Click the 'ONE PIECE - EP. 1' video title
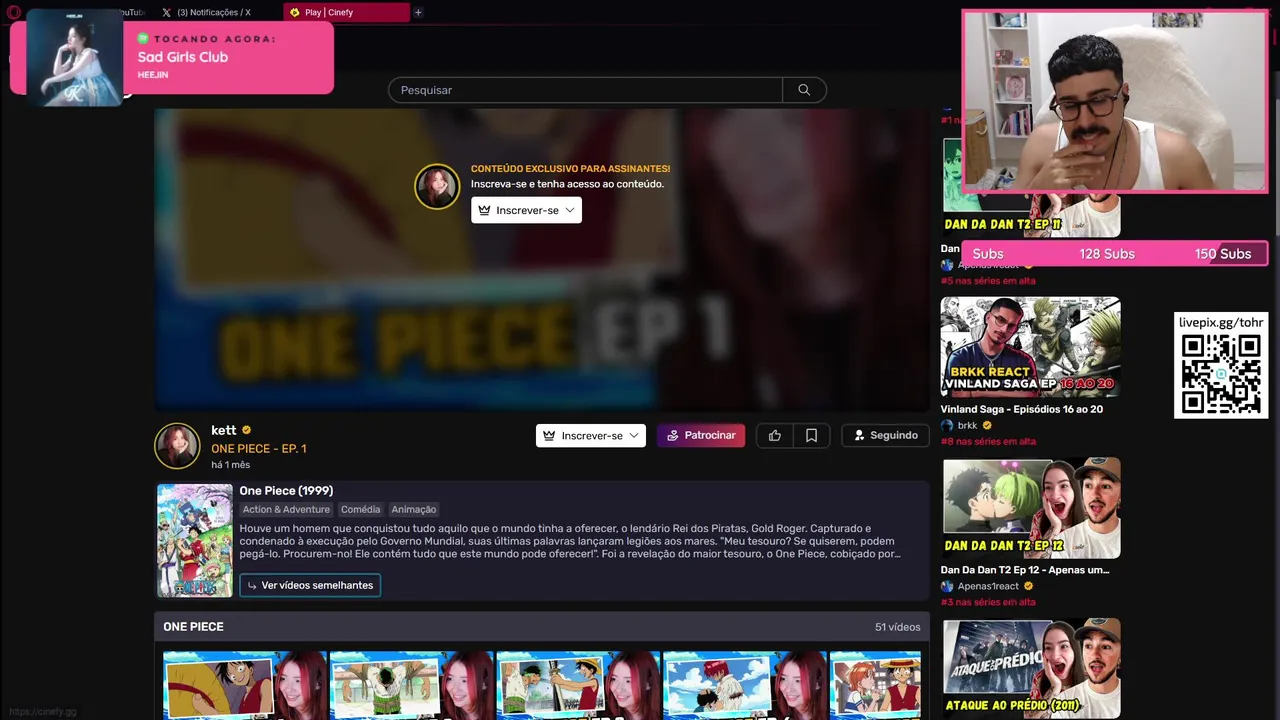This screenshot has width=1280, height=720. [258, 449]
